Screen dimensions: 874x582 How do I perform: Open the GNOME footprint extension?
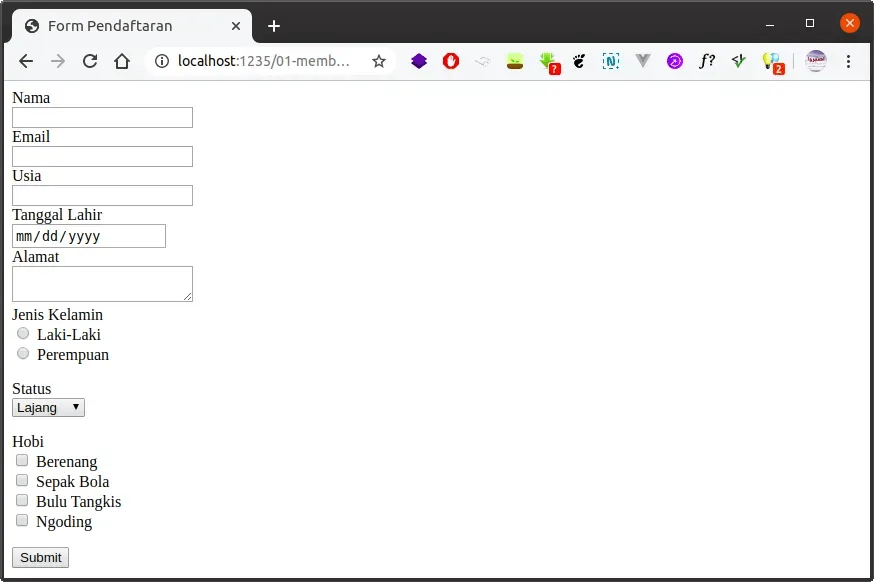point(579,61)
